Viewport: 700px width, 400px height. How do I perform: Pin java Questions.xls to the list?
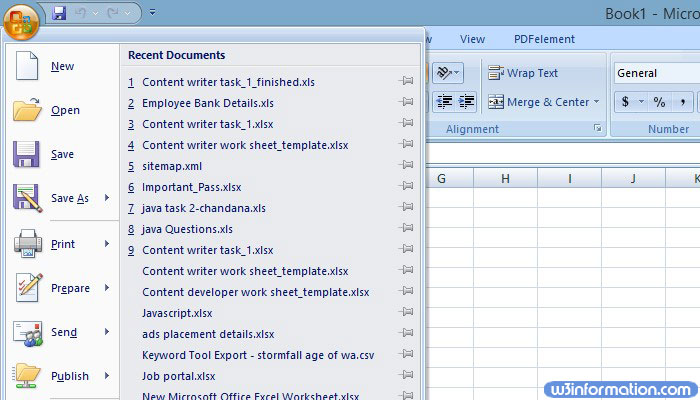click(406, 228)
